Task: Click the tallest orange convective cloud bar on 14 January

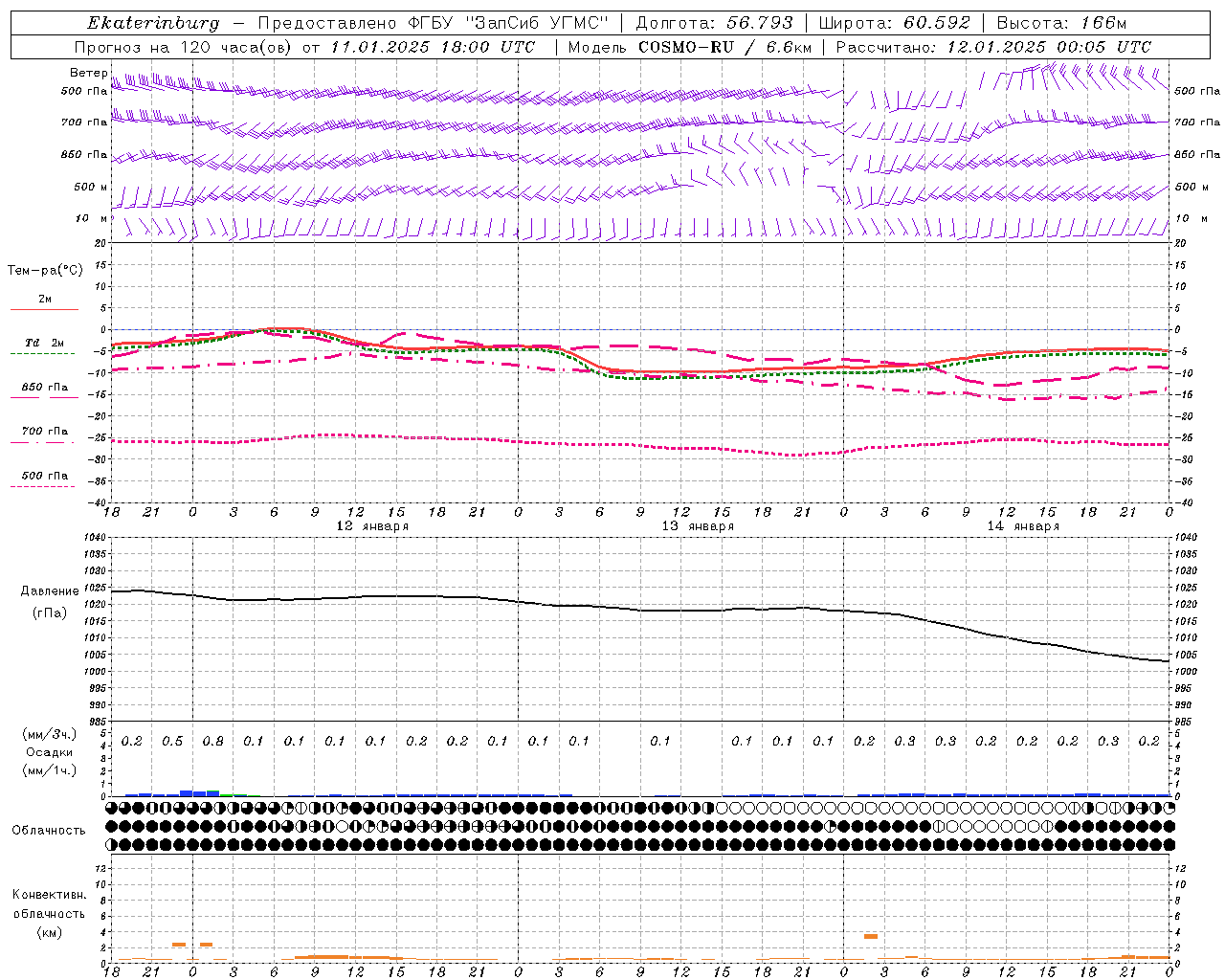Action: click(870, 936)
